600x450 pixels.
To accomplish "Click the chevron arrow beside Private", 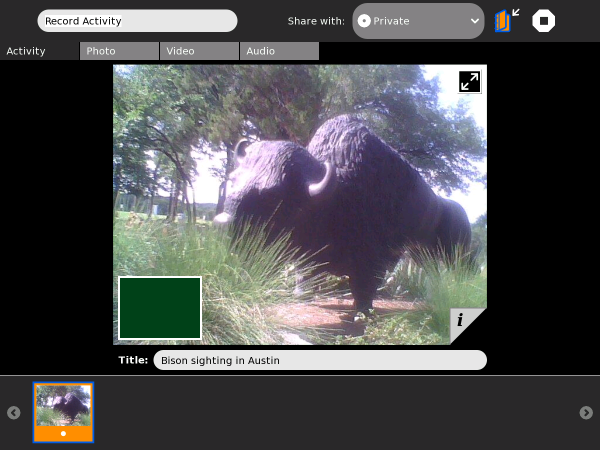I will point(473,21).
